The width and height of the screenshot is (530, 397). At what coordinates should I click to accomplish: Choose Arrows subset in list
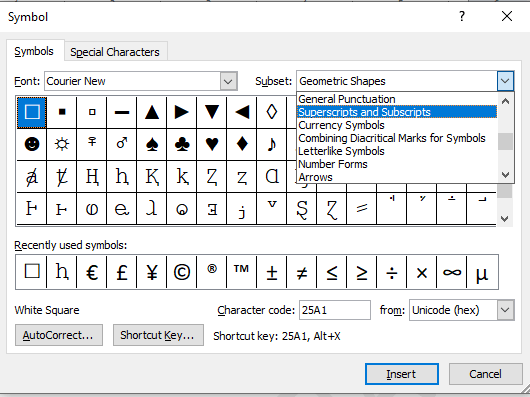point(397,177)
